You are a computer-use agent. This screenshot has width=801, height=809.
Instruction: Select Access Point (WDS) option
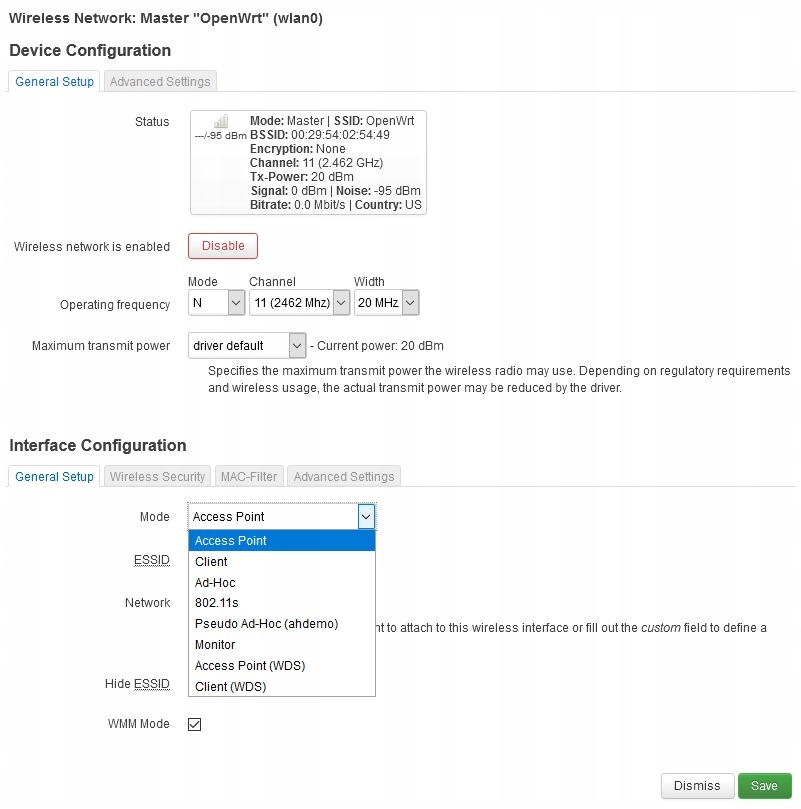pyautogui.click(x=250, y=666)
